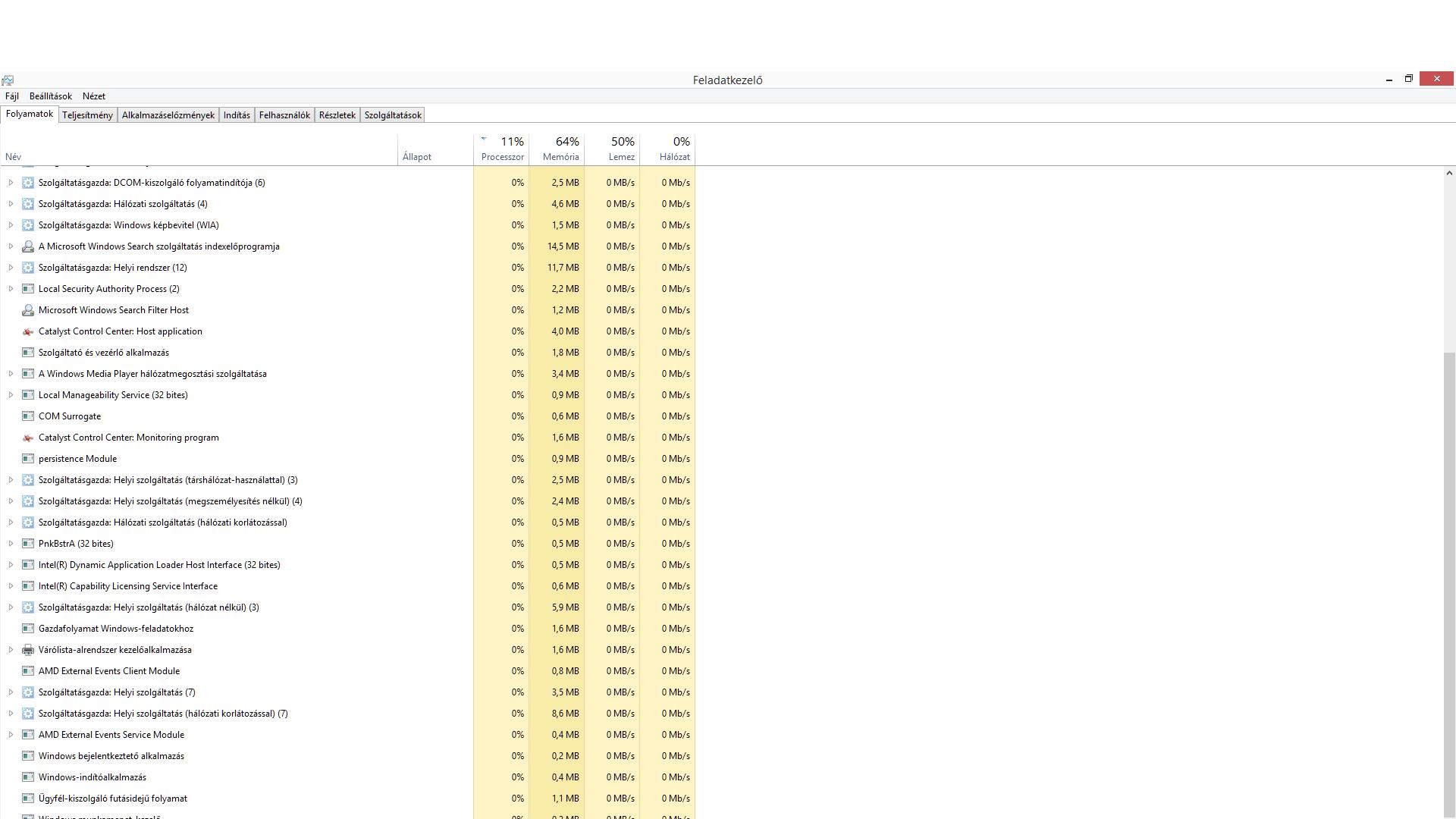Select Helyi szolgáltatás (hálózat nélkül) (3) row
Image resolution: width=1456 pixels, height=819 pixels.
pos(347,607)
